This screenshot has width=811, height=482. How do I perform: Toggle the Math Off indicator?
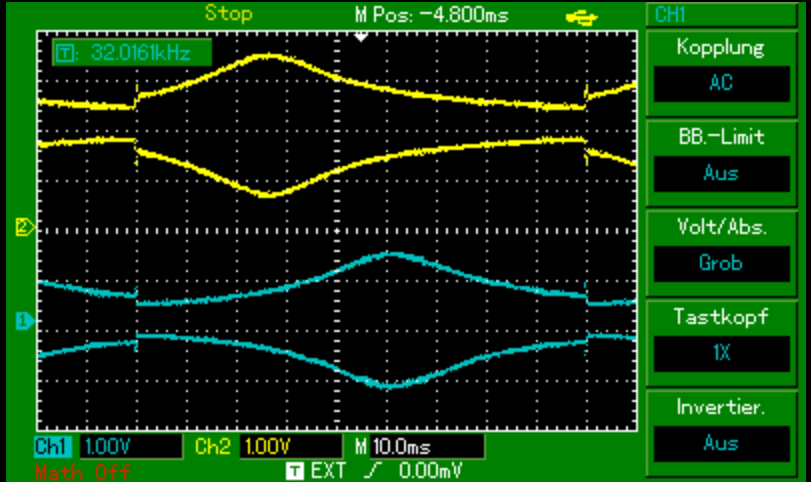click(82, 471)
